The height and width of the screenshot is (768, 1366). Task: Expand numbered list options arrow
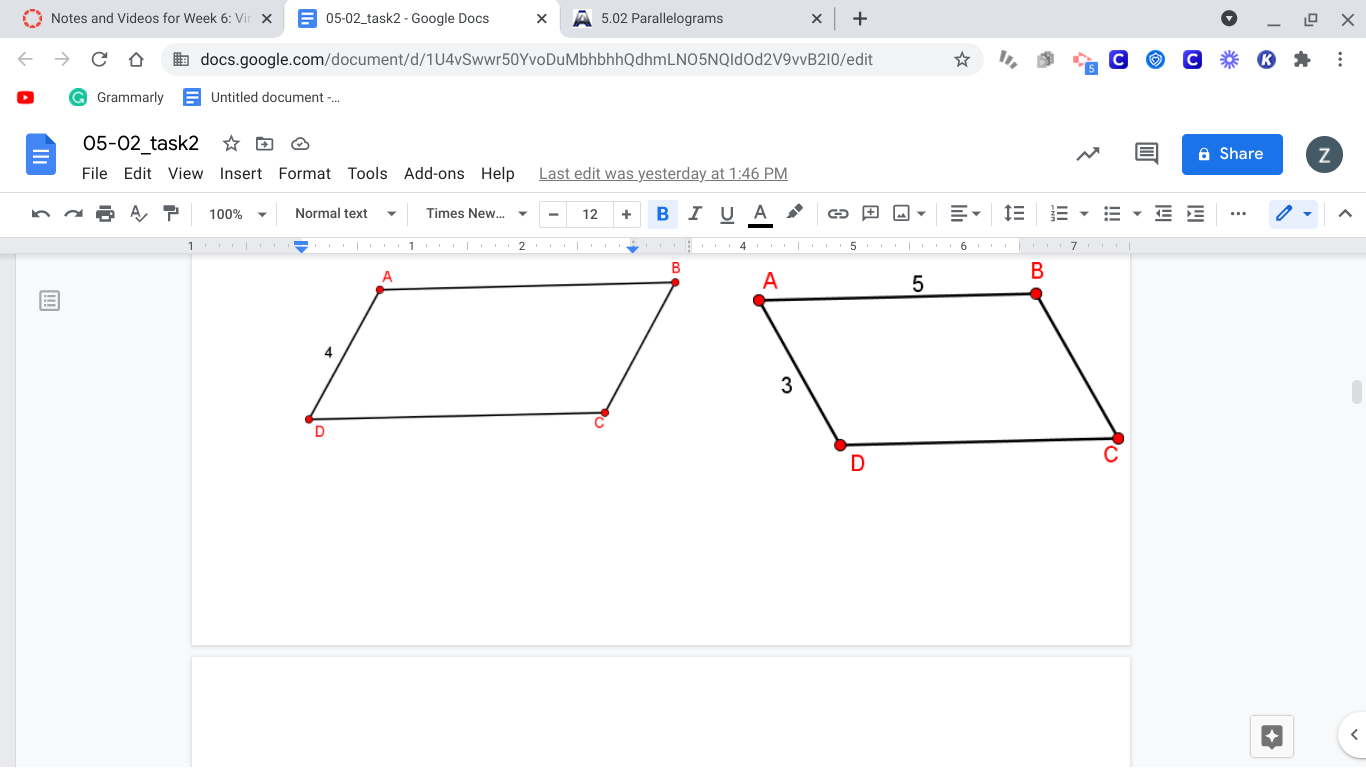pos(1084,214)
